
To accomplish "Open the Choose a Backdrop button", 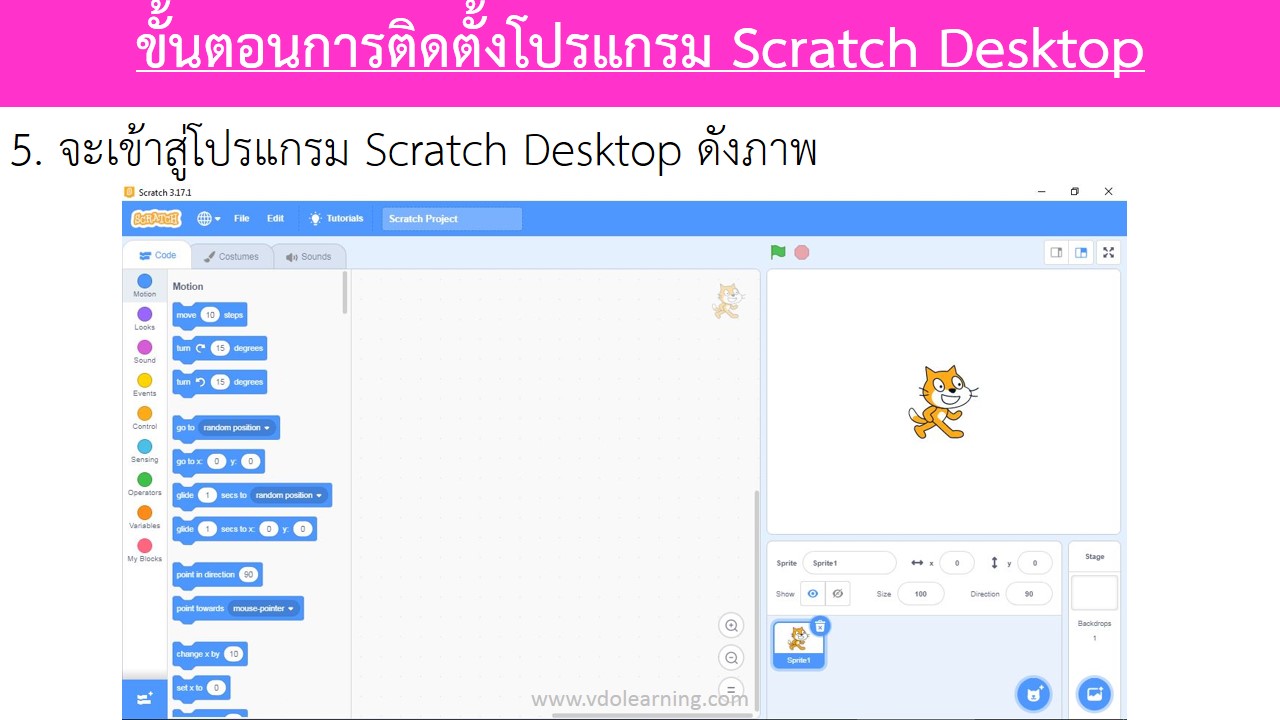I will pos(1094,693).
